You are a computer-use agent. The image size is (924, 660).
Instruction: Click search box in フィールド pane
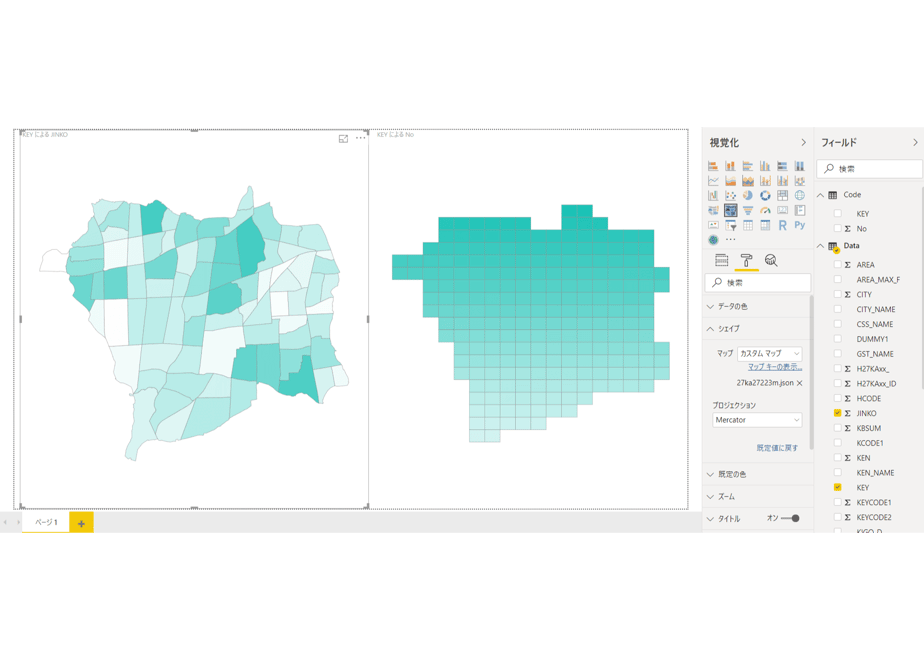[x=870, y=169]
